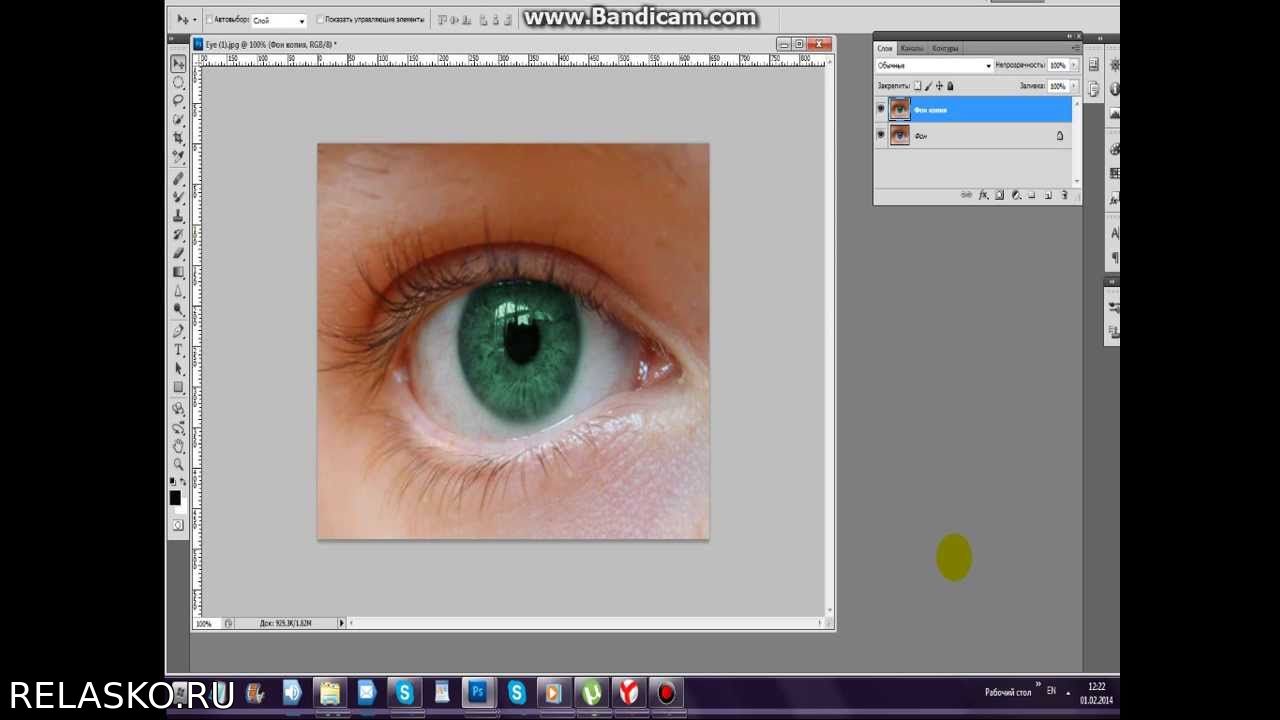Click the black foreground color swatch
The image size is (1280, 720).
175,497
